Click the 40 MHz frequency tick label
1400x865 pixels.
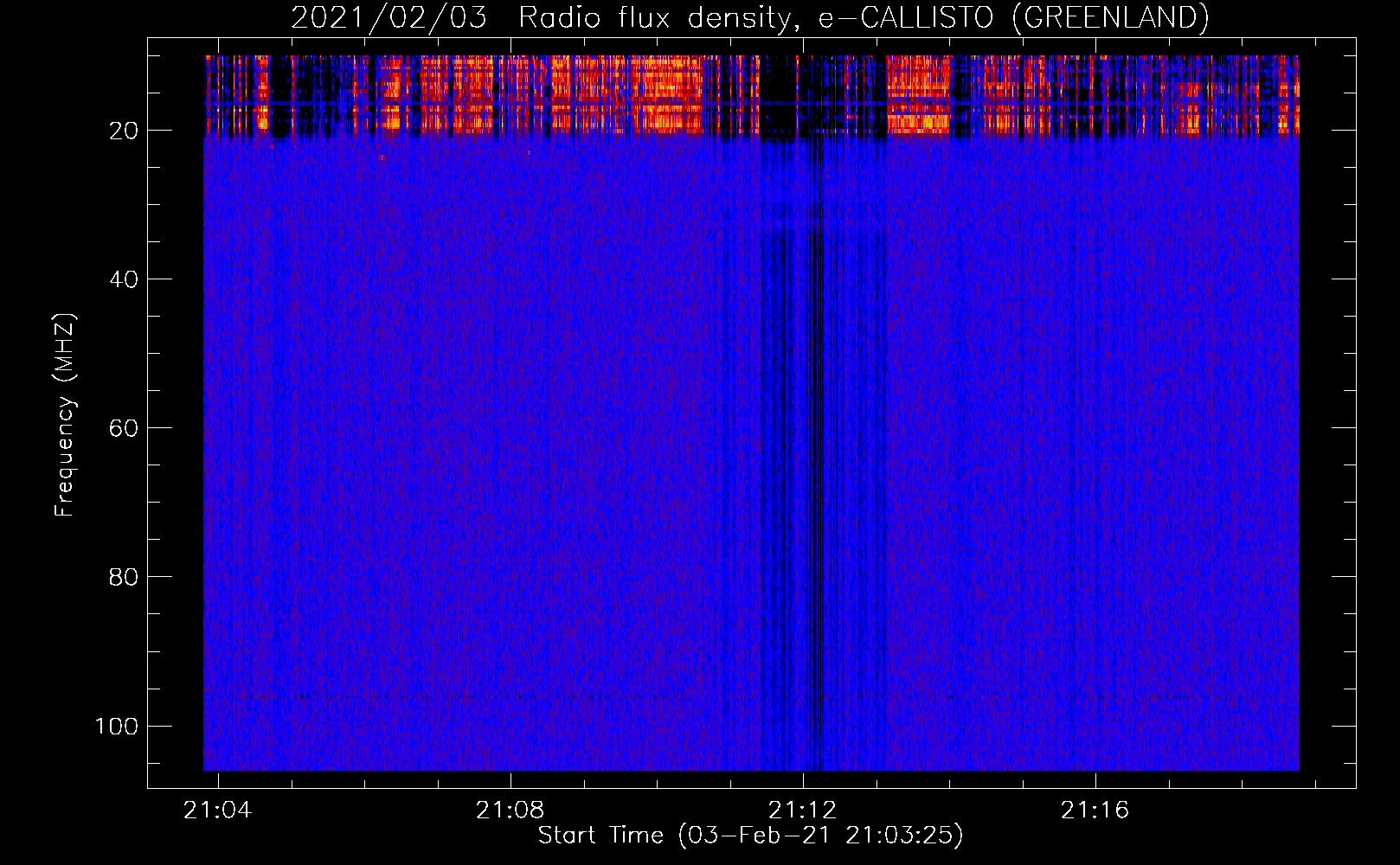(x=124, y=279)
